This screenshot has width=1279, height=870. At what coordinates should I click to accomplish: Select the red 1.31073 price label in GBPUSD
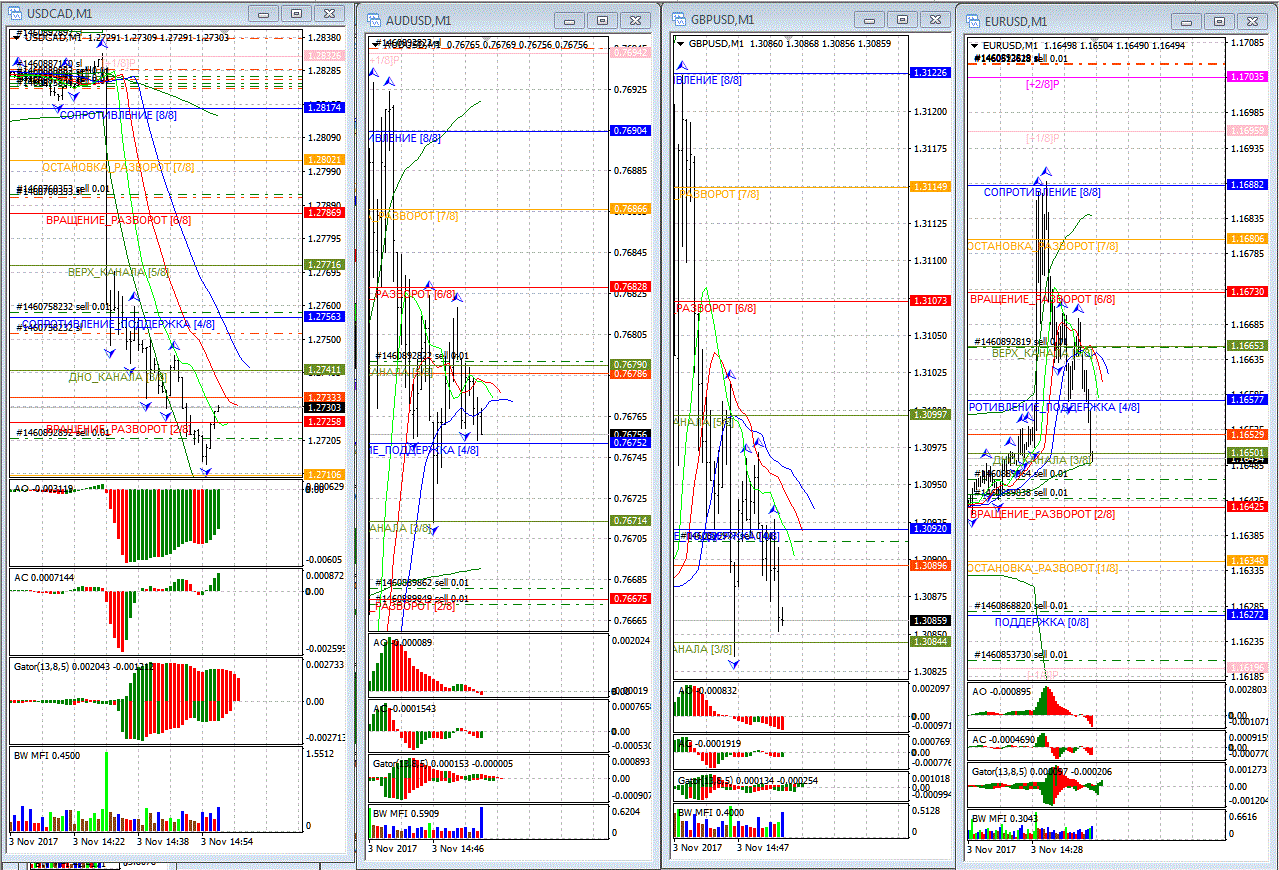point(929,301)
